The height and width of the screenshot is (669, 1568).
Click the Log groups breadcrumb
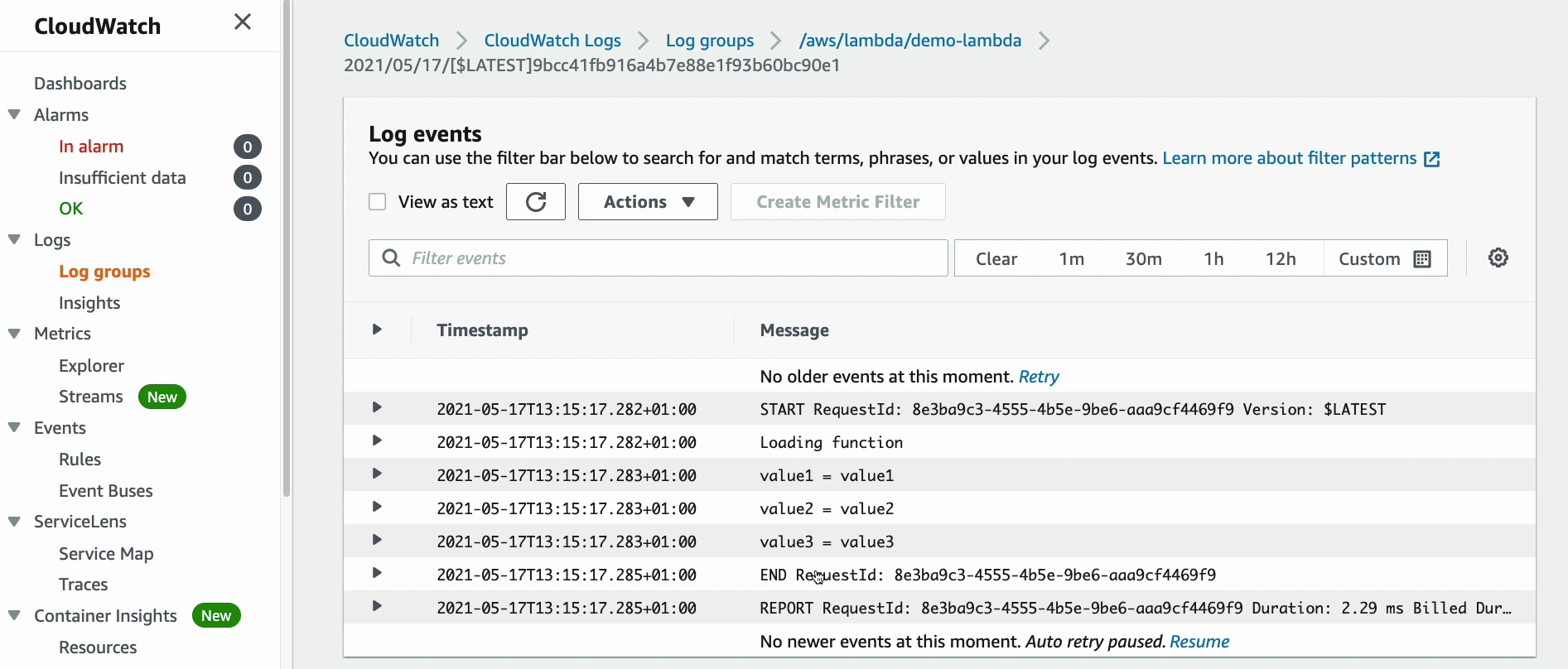(x=710, y=41)
